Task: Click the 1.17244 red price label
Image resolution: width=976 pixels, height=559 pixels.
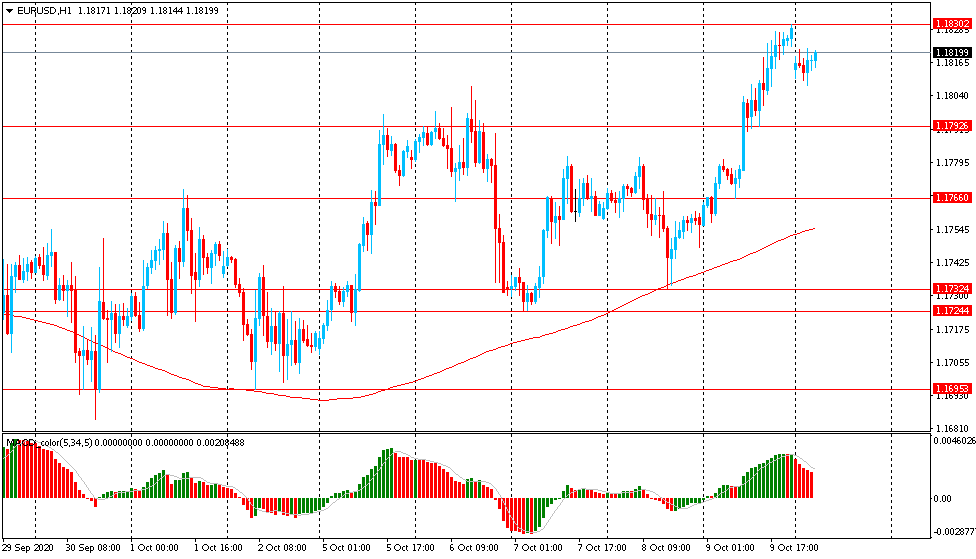Action: 951,310
